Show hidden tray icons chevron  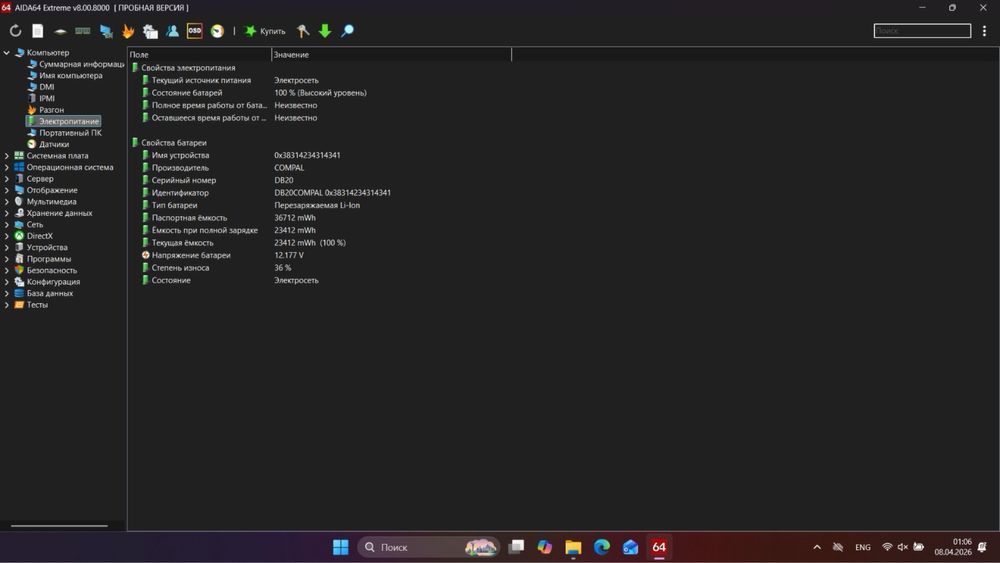pyautogui.click(x=817, y=547)
